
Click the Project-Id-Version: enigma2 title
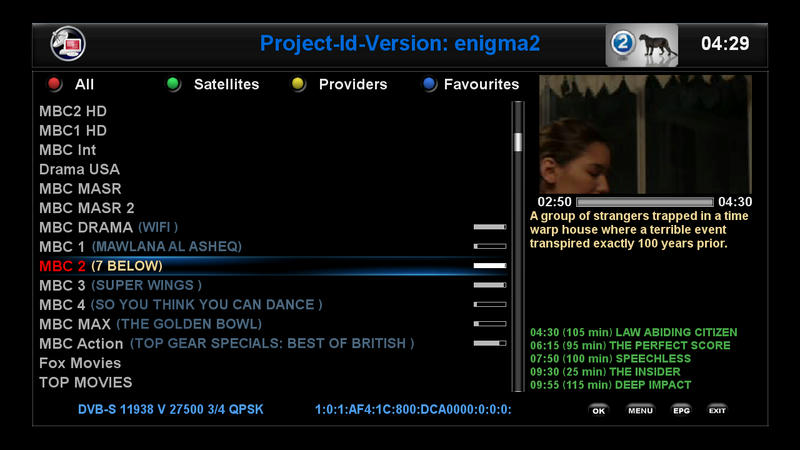[399, 44]
